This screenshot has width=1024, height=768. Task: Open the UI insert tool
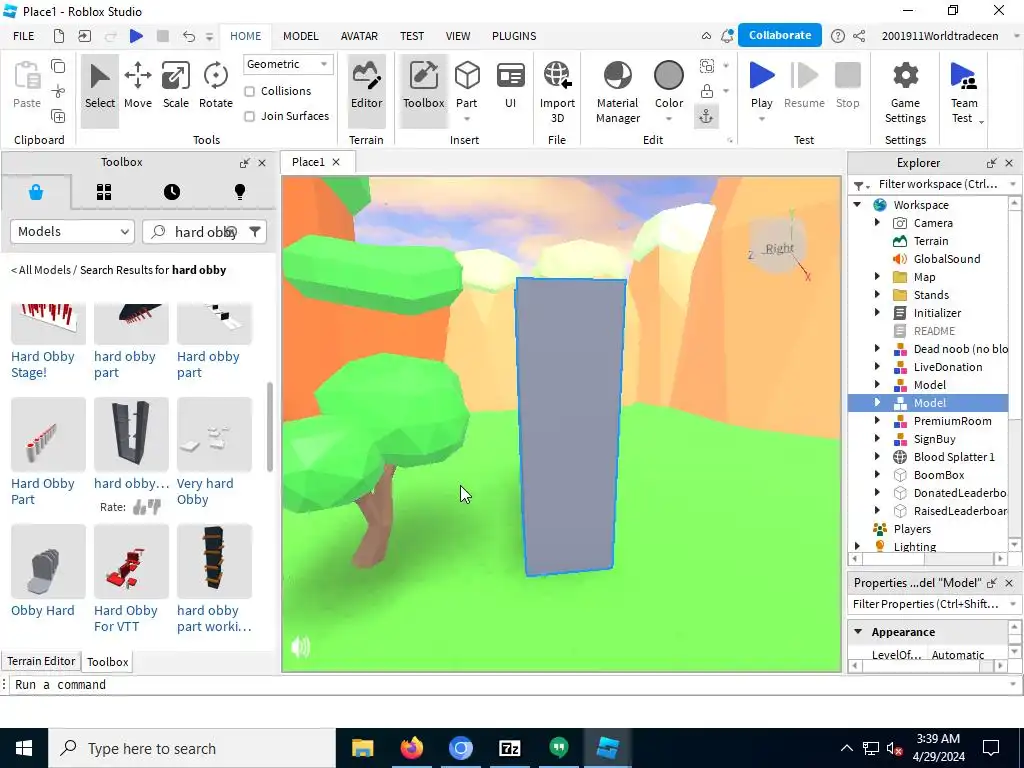510,86
